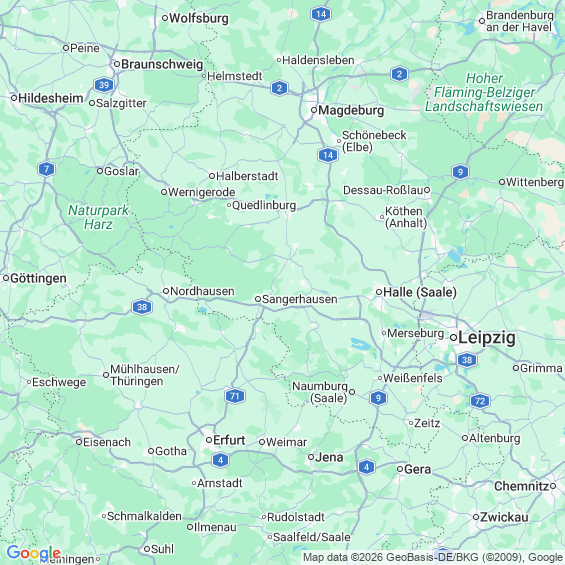
Task: Click the A14 shield below Schönebeck
Action: 328,155
